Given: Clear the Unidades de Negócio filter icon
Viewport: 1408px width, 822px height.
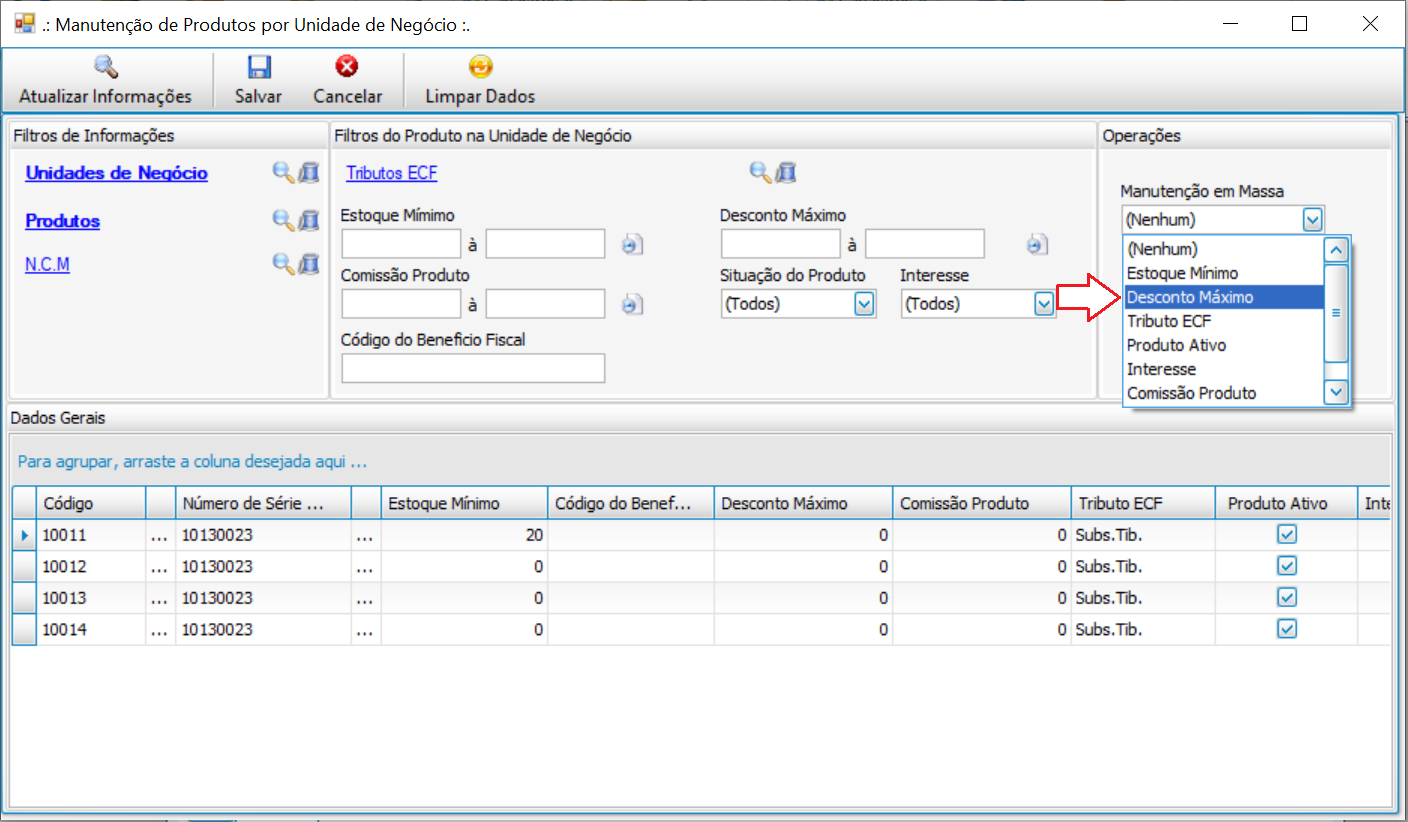Looking at the screenshot, I should coord(309,172).
